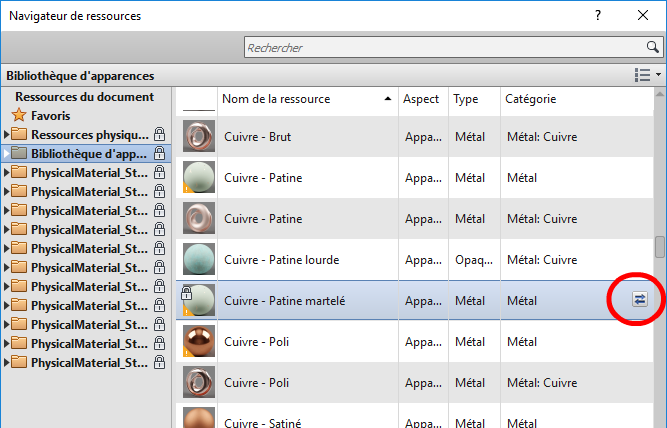Open the view options list icon
This screenshot has height=428, width=667.
point(646,75)
